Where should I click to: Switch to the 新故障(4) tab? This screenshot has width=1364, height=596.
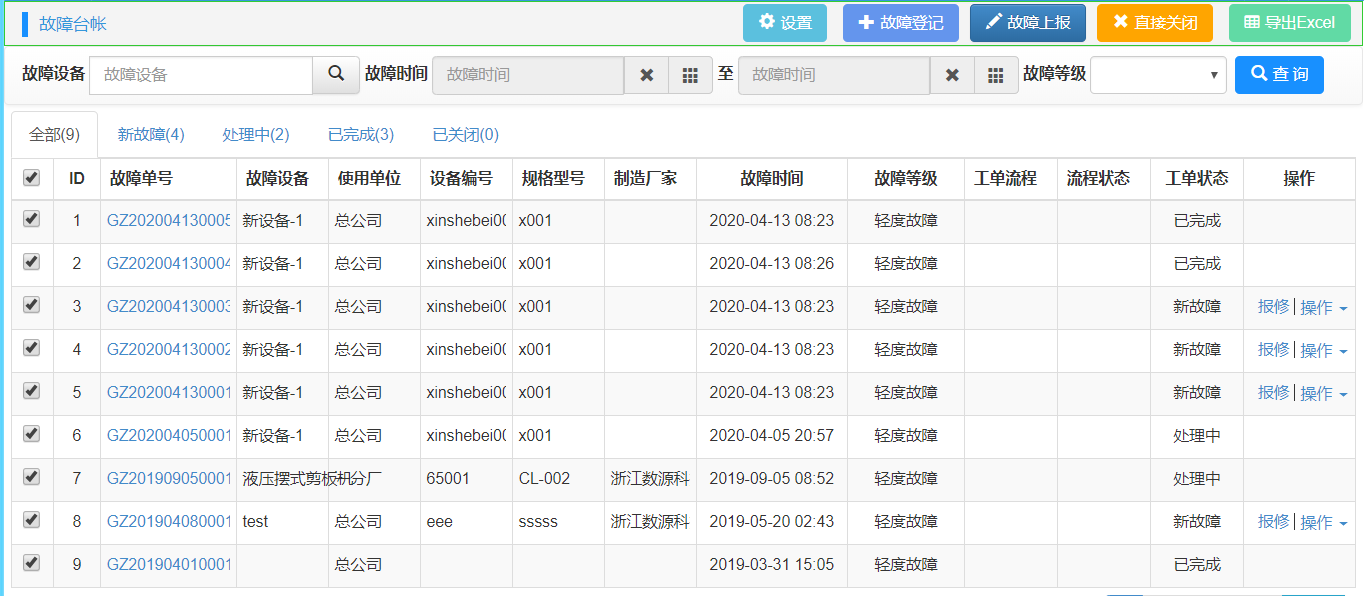[151, 135]
